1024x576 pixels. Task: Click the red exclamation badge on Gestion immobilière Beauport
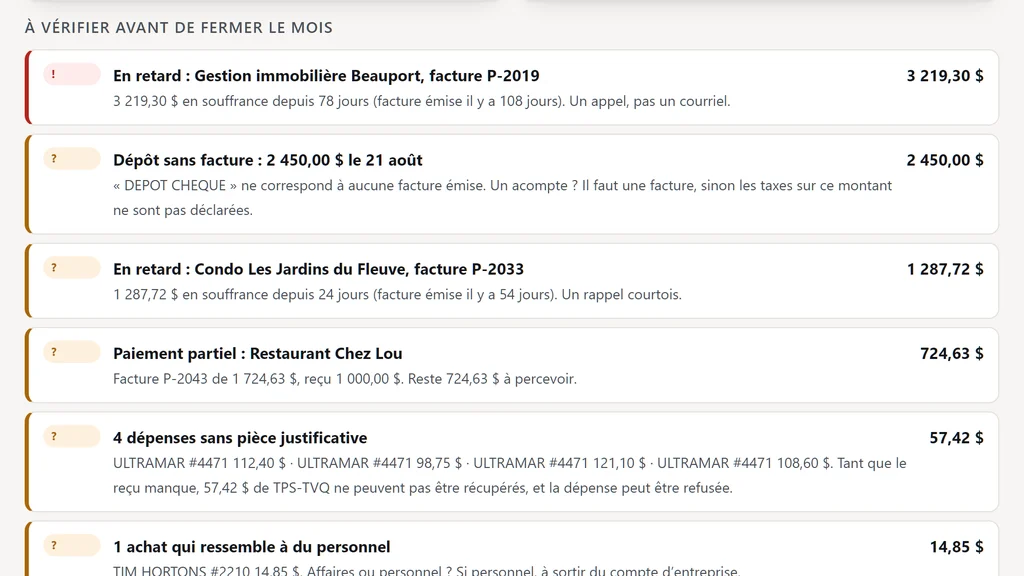click(72, 74)
